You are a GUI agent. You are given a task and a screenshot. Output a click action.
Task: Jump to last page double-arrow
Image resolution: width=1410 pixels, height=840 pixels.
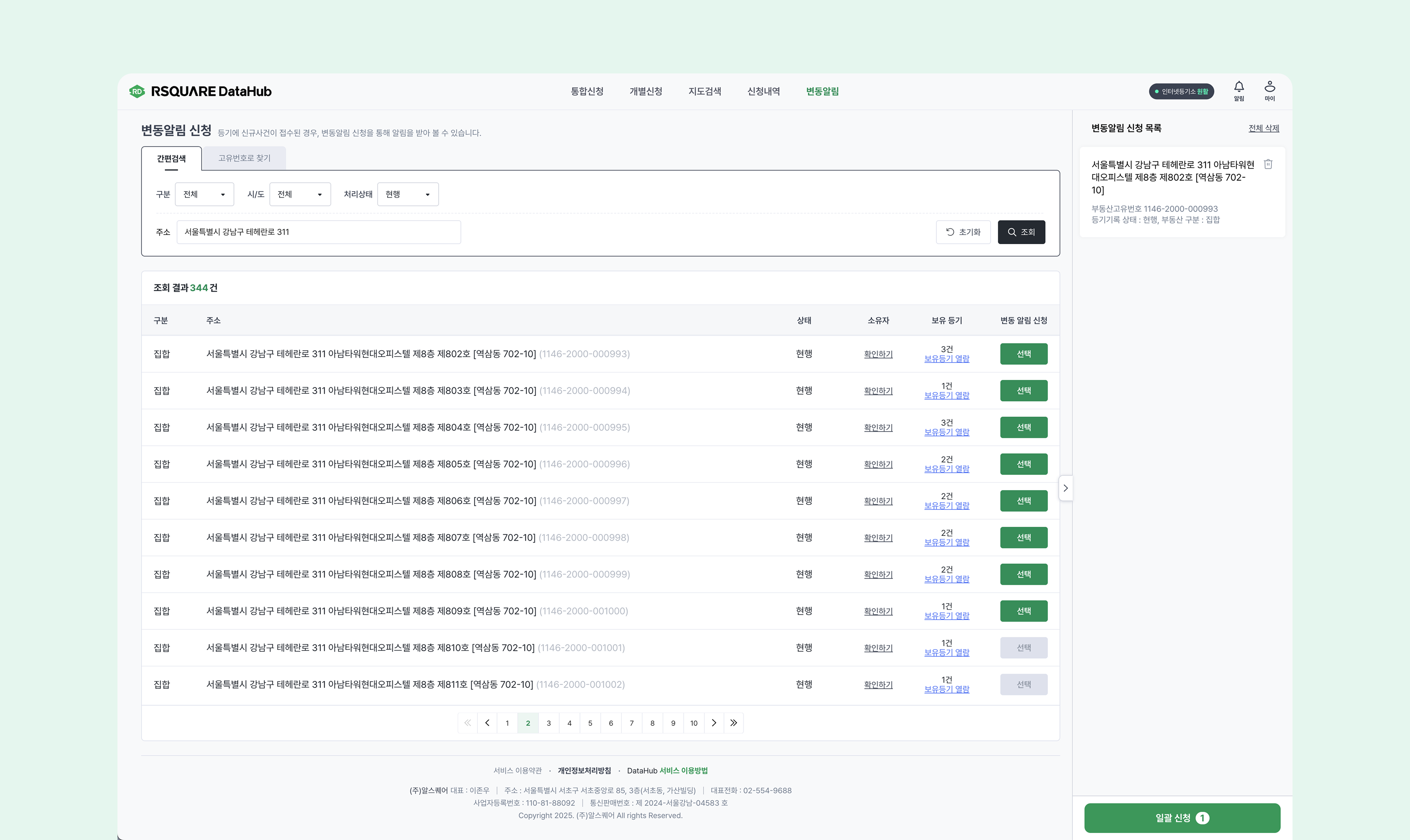coord(734,723)
